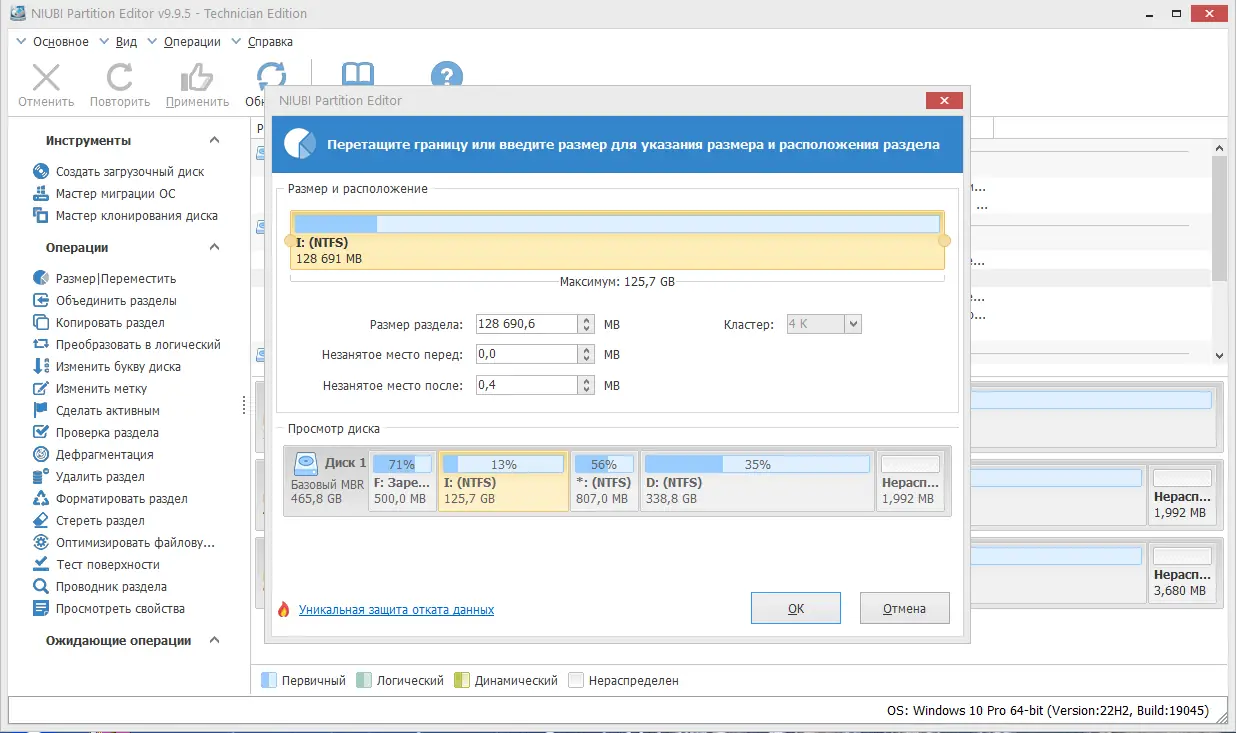Click the OK button in dialog
1236x733 pixels.
coord(796,608)
